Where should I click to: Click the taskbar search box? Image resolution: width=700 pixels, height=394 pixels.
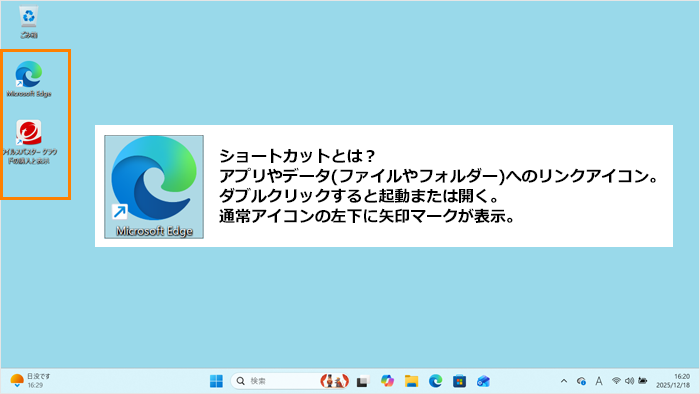[290, 381]
